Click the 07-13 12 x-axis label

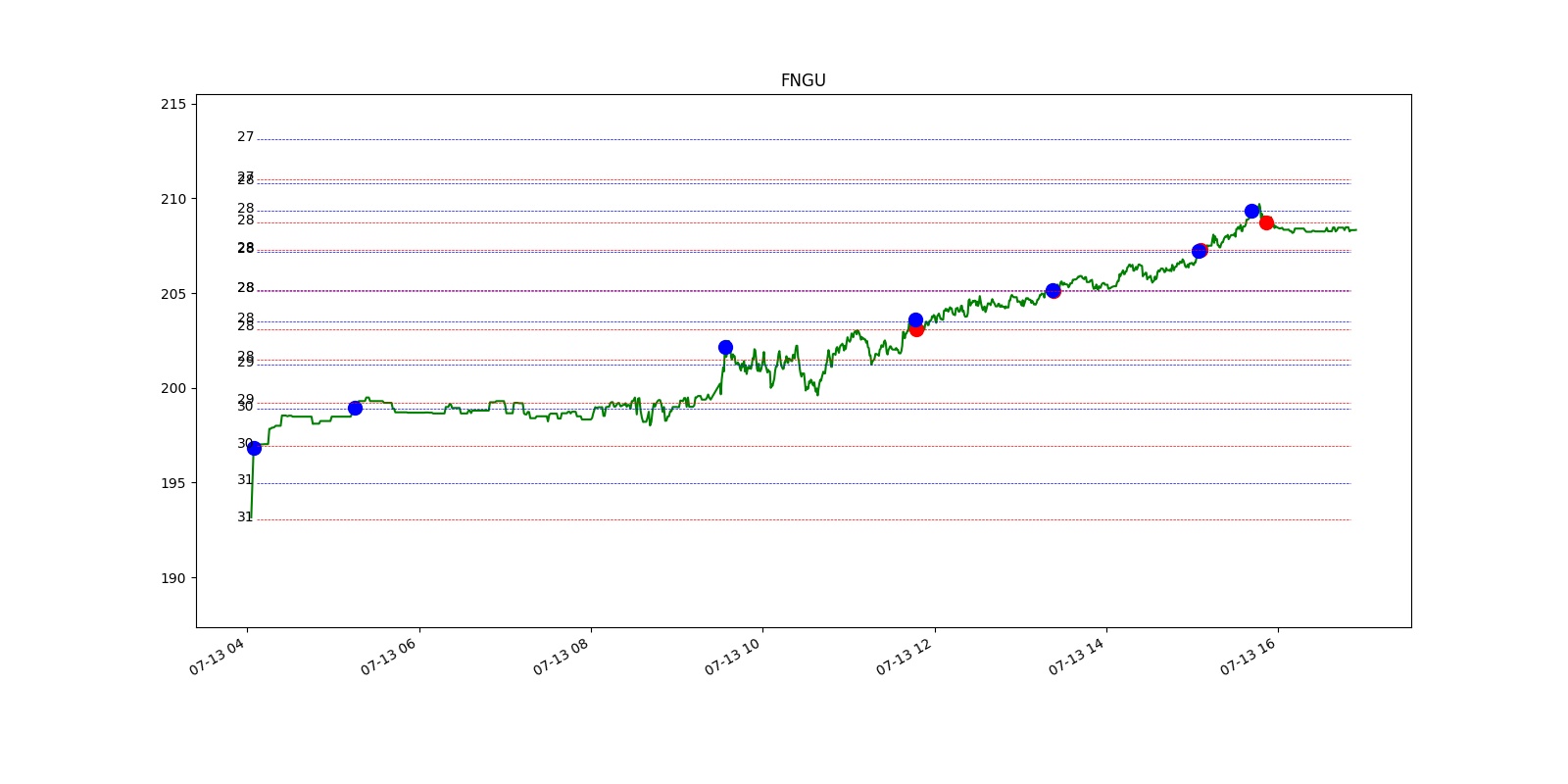(x=904, y=657)
